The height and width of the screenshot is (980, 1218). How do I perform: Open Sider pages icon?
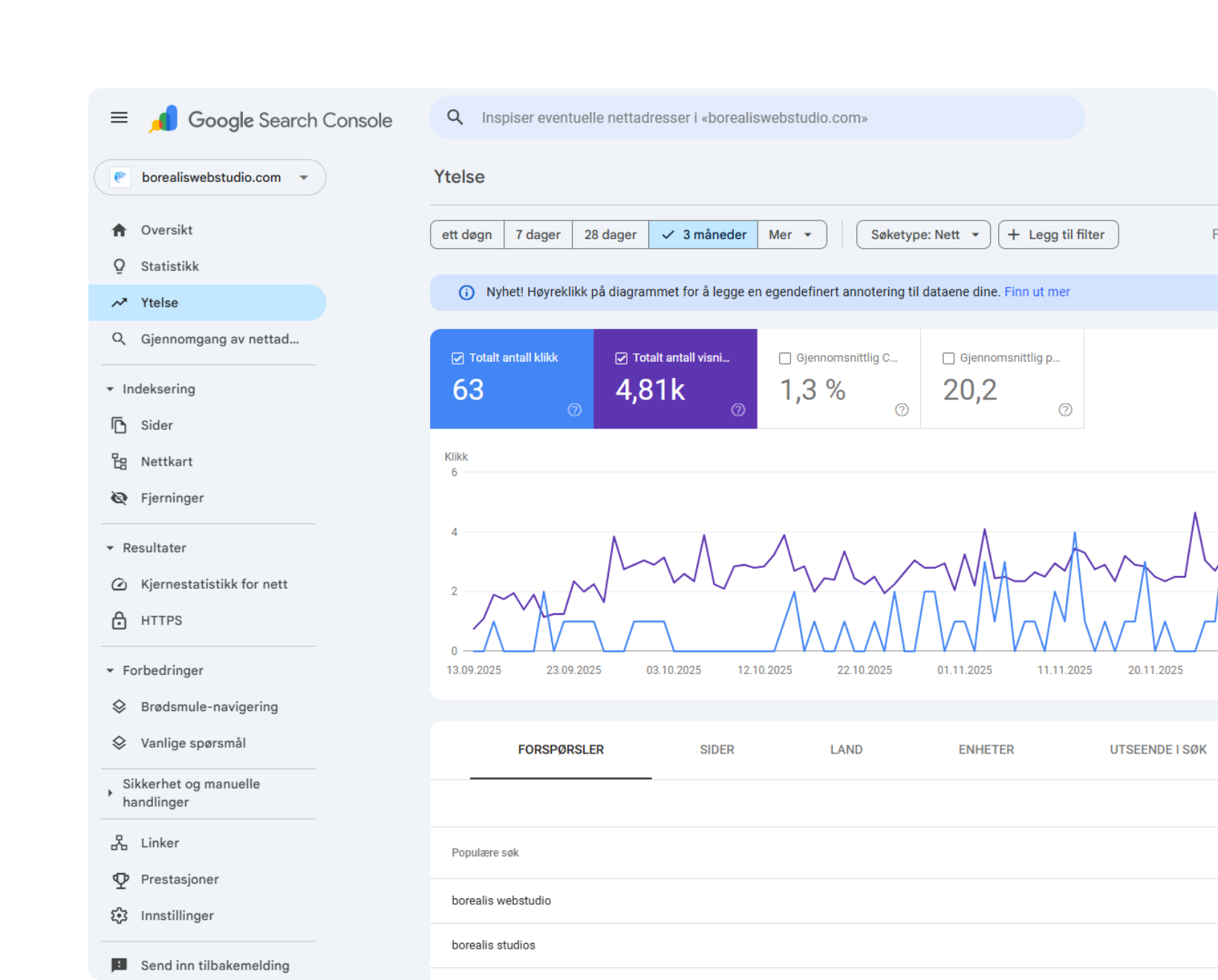pos(119,425)
